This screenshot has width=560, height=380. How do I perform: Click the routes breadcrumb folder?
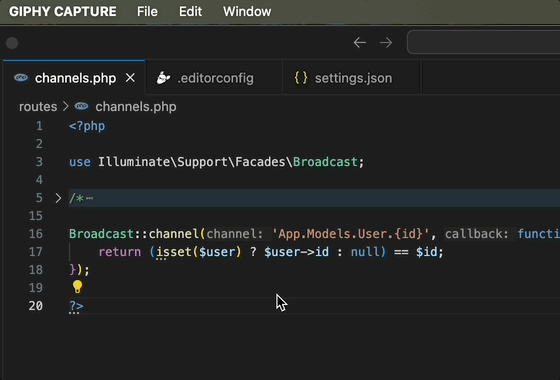(x=38, y=106)
